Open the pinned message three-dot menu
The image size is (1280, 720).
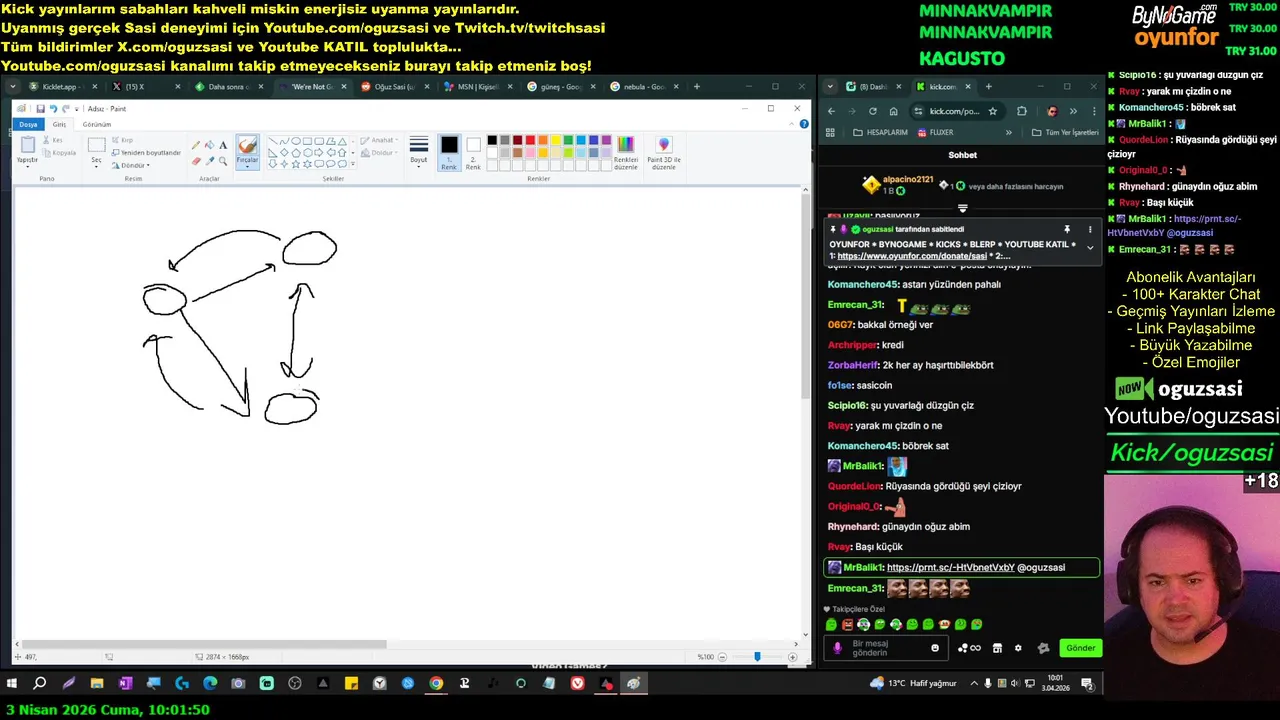pos(1090,230)
